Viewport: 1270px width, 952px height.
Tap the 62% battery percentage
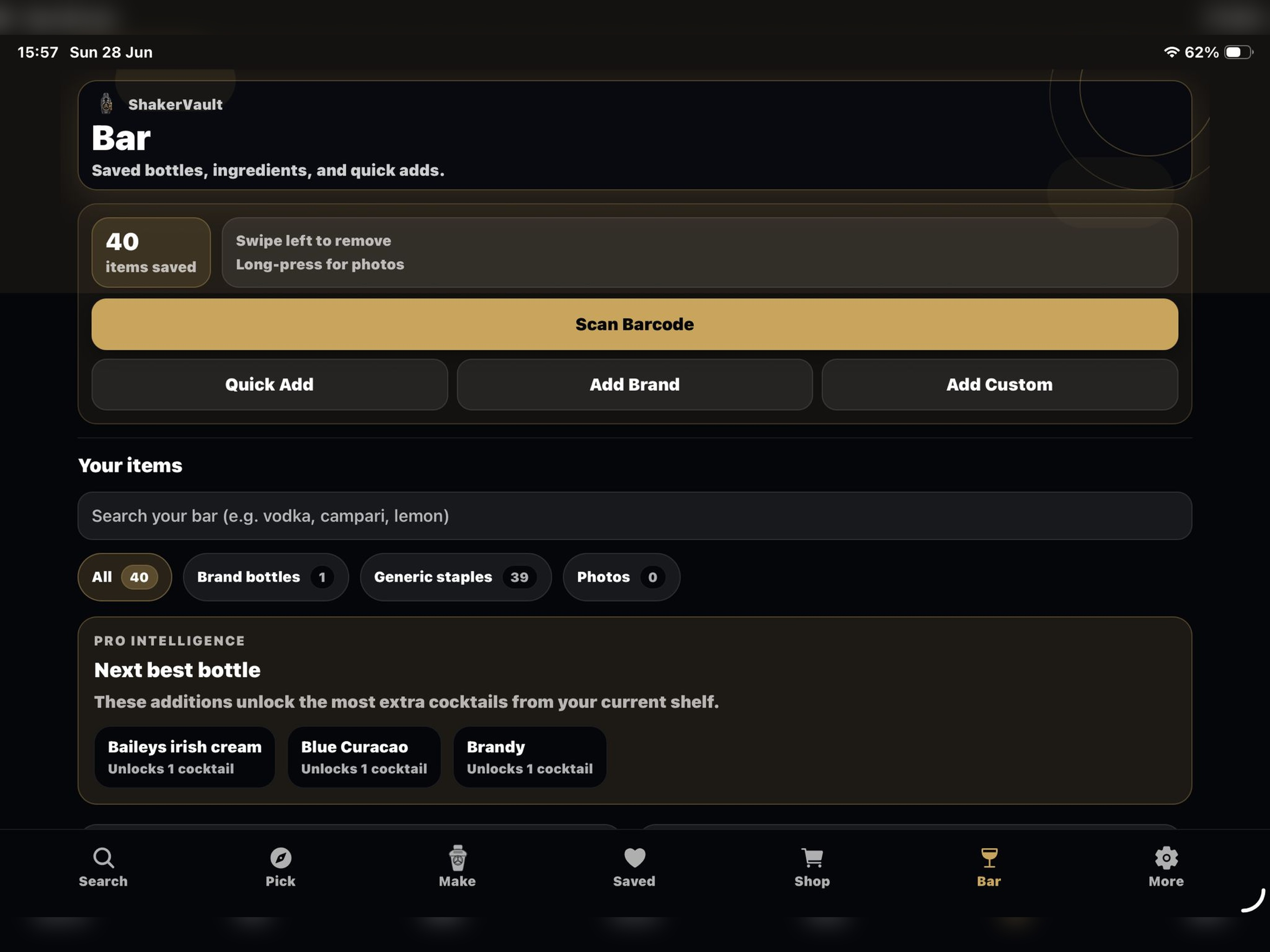(1201, 52)
